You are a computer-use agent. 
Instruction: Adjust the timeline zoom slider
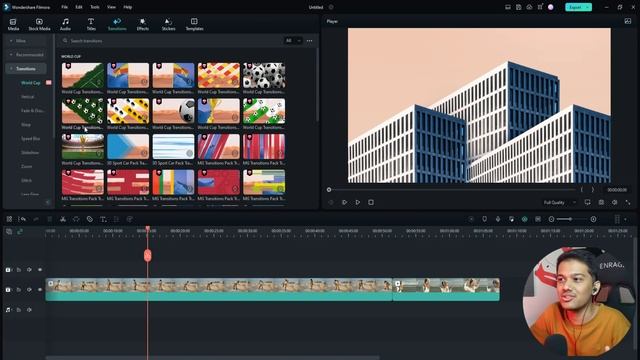point(571,219)
